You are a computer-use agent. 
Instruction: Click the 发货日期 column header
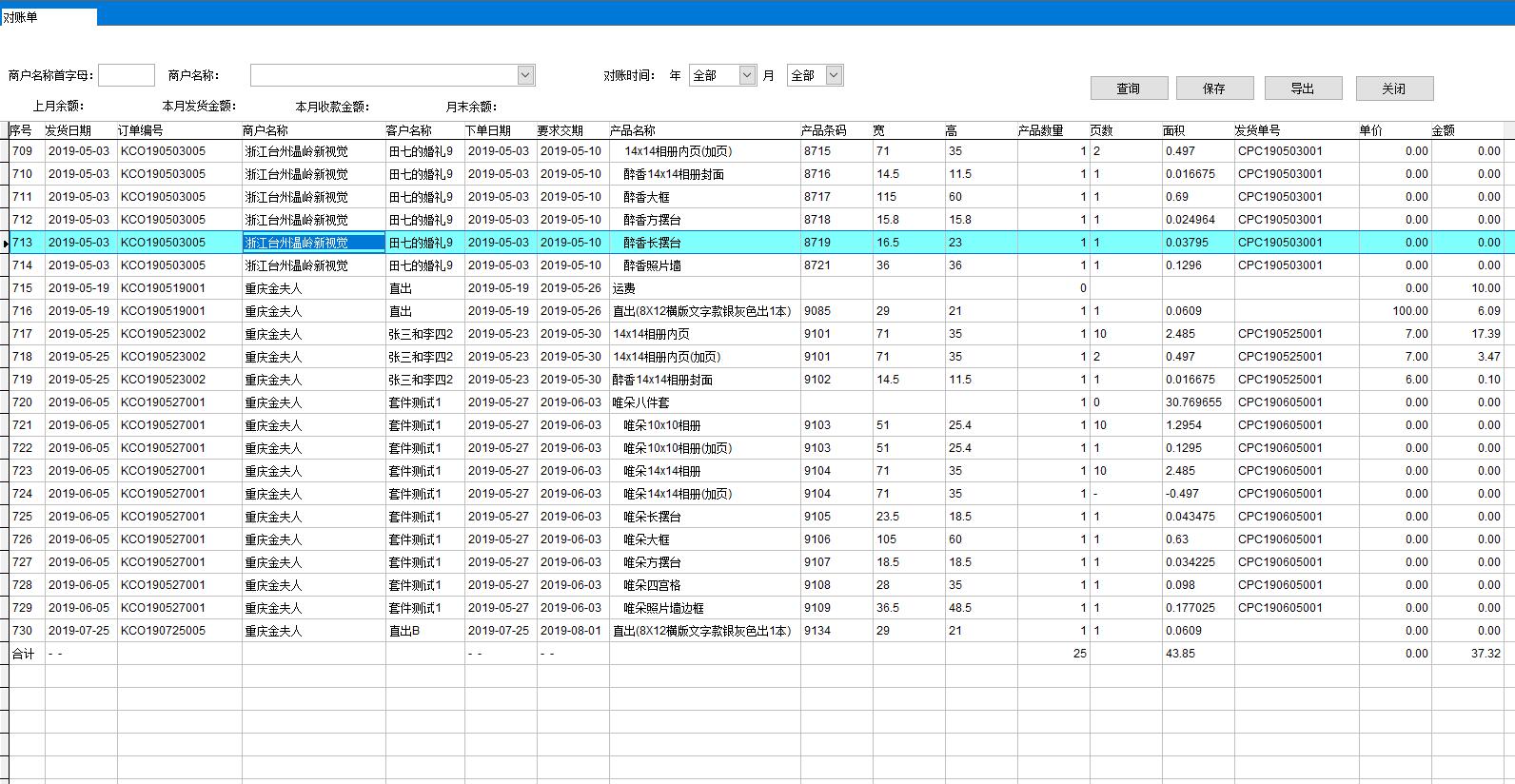click(x=69, y=130)
